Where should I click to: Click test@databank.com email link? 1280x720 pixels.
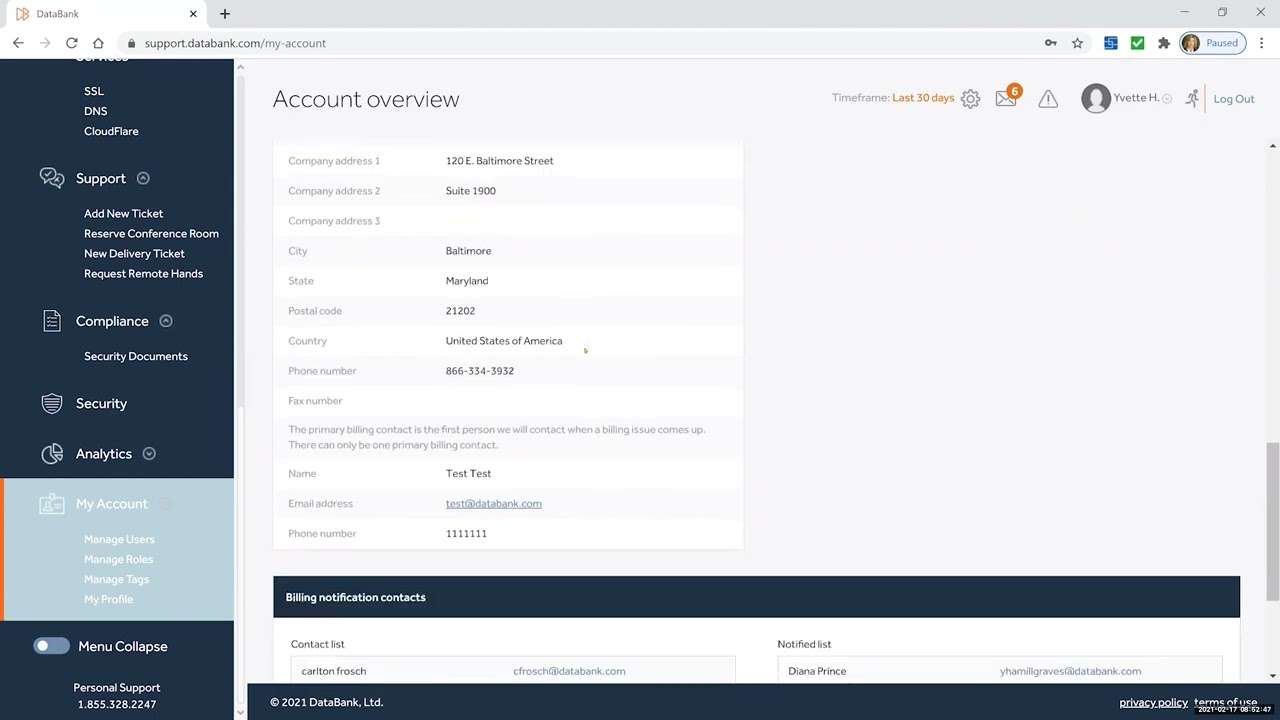pos(493,504)
